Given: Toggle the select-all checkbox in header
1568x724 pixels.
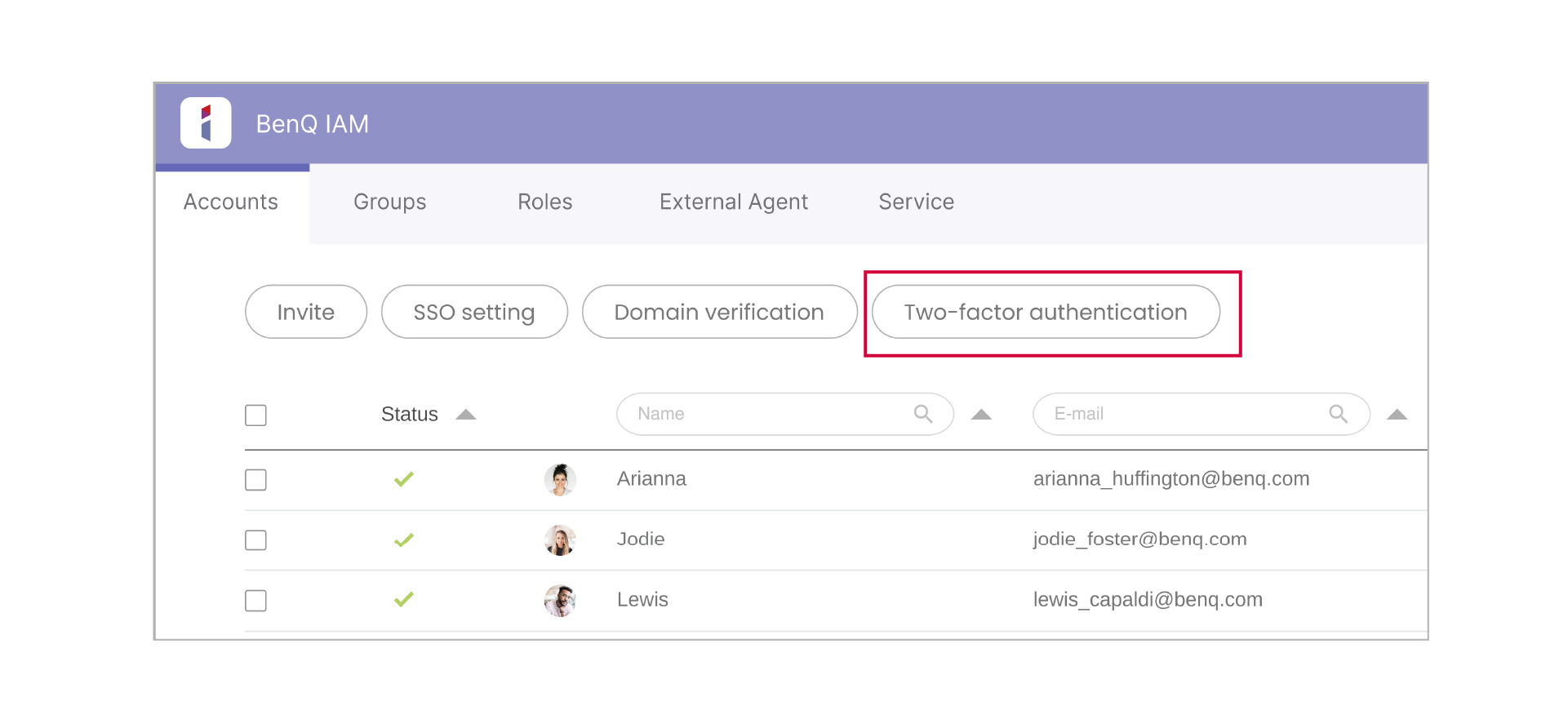Looking at the screenshot, I should [x=255, y=415].
